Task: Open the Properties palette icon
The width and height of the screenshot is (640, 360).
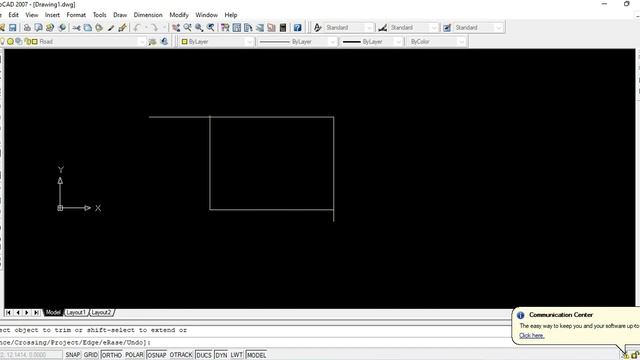Action: tap(225, 28)
